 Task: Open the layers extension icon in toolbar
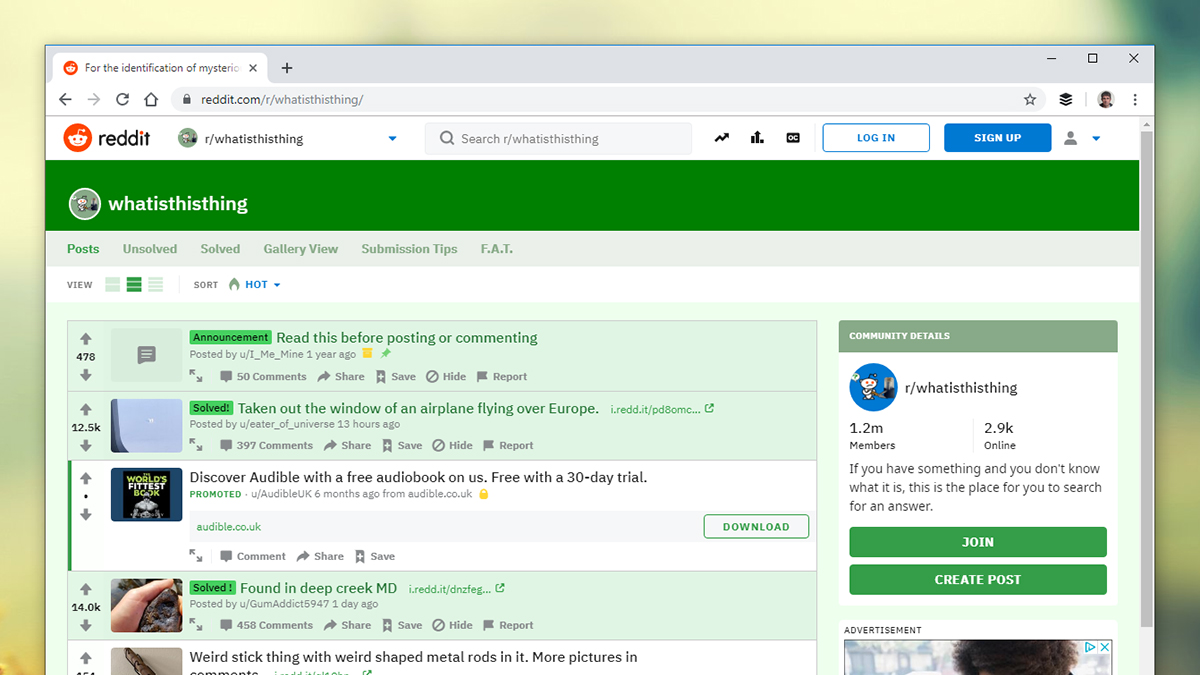pos(1066,99)
